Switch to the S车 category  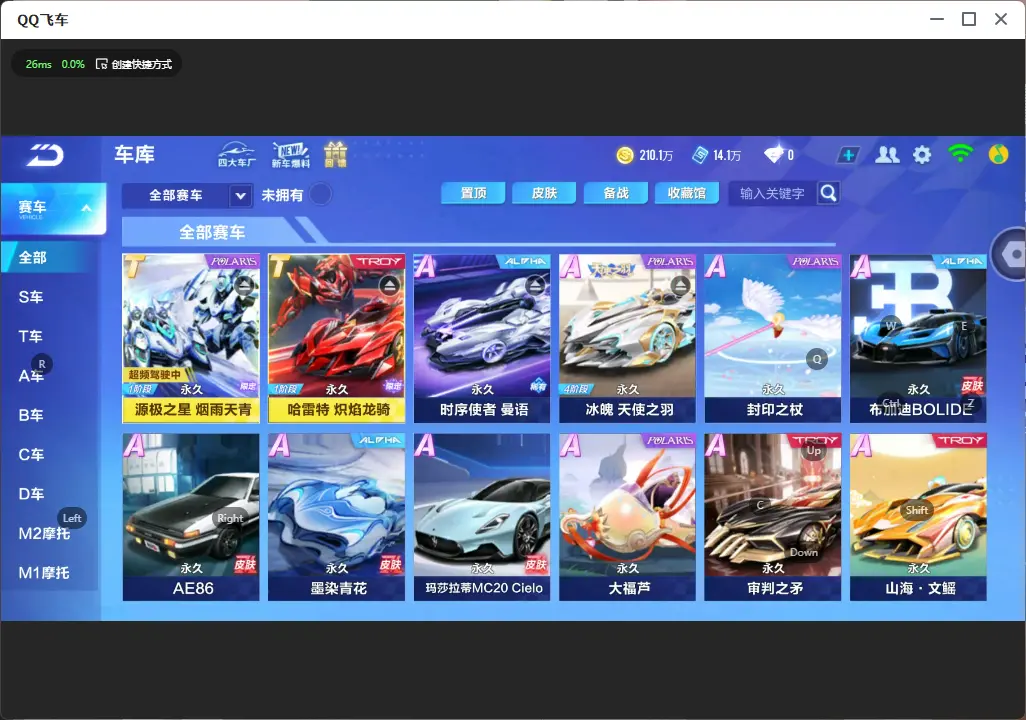31,297
